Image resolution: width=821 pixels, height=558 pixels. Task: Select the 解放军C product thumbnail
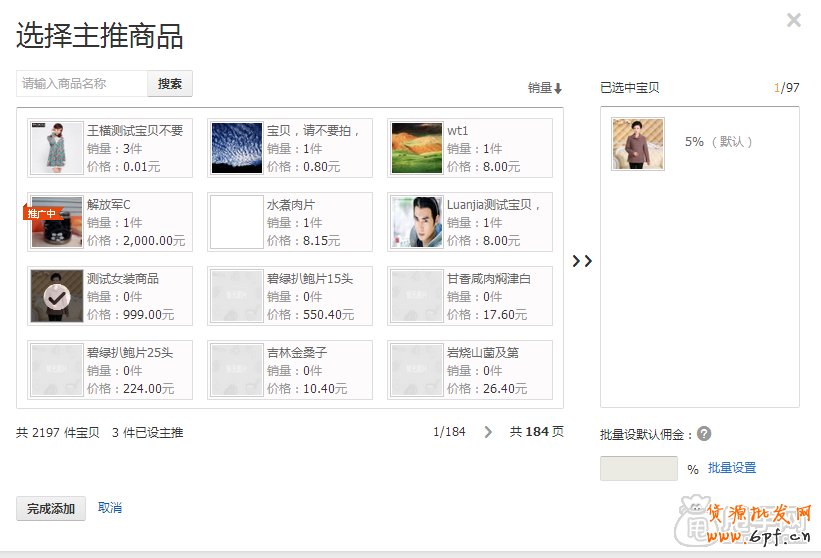pyautogui.click(x=57, y=222)
